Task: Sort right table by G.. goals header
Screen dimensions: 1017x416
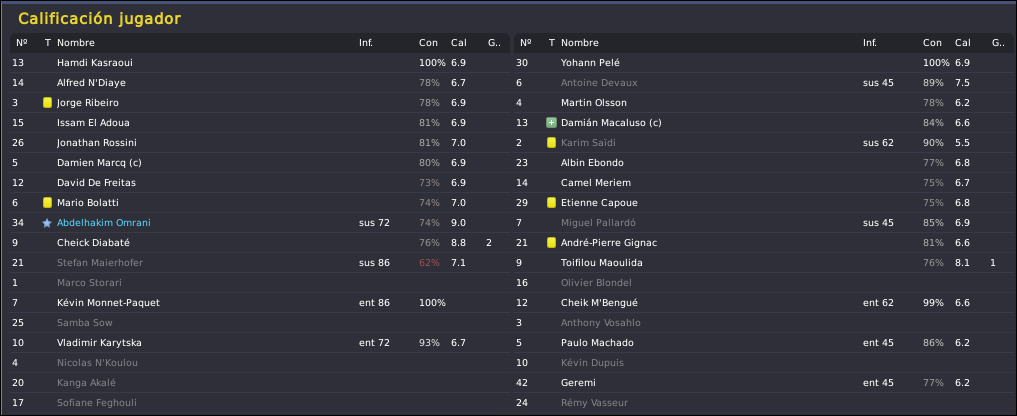Action: point(998,43)
